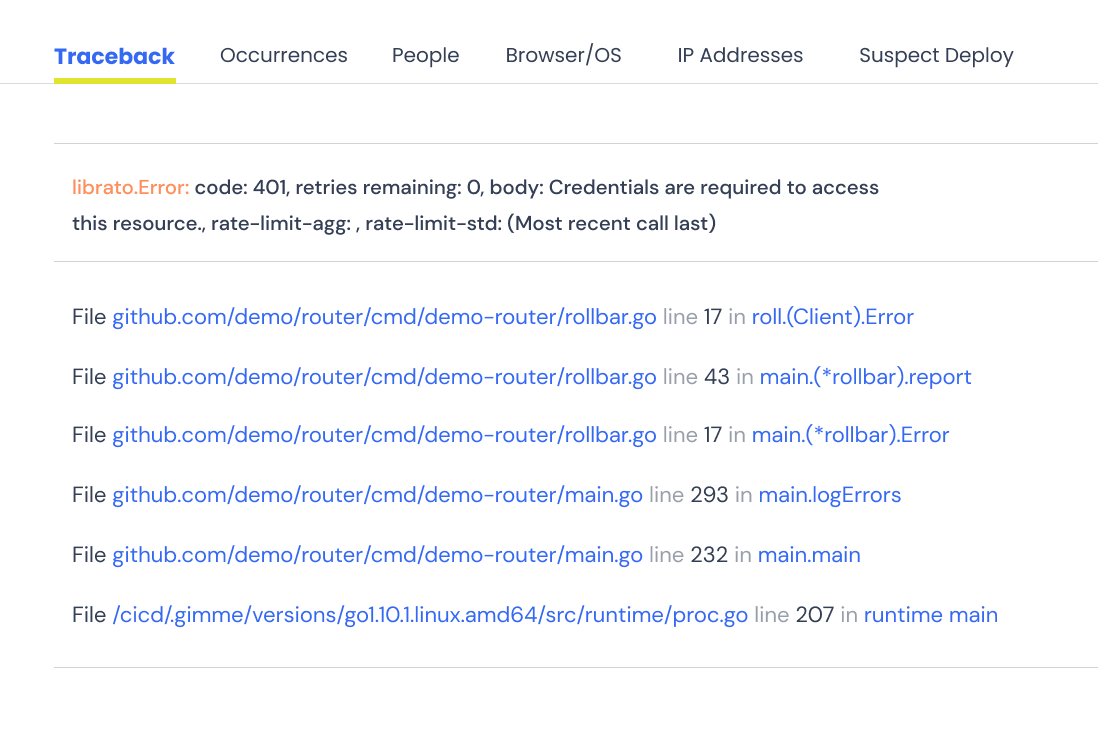Switch to the IP Addresses tab
Viewport: 1098px width, 732px height.
coord(739,55)
